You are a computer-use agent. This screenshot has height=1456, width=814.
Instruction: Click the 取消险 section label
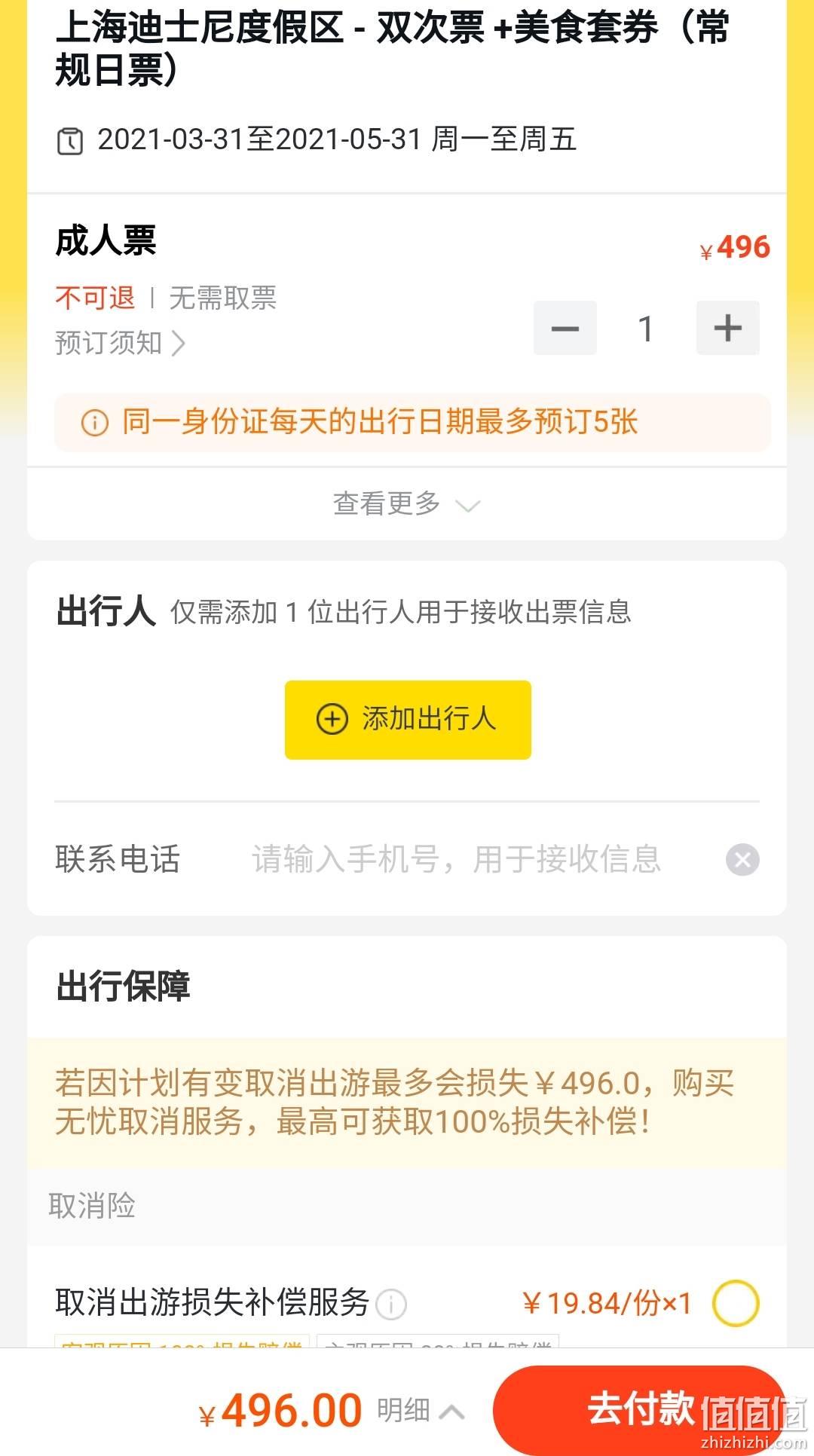[92, 1205]
